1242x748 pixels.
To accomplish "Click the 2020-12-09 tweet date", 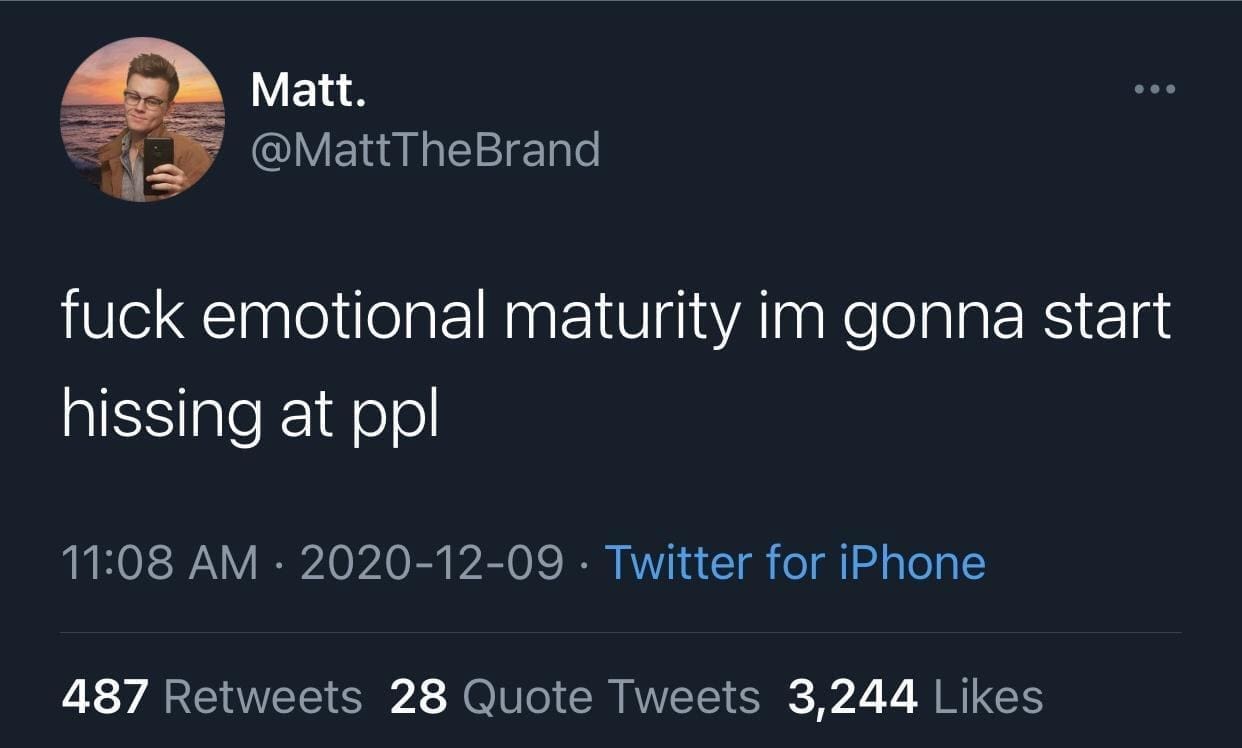I will [x=429, y=562].
